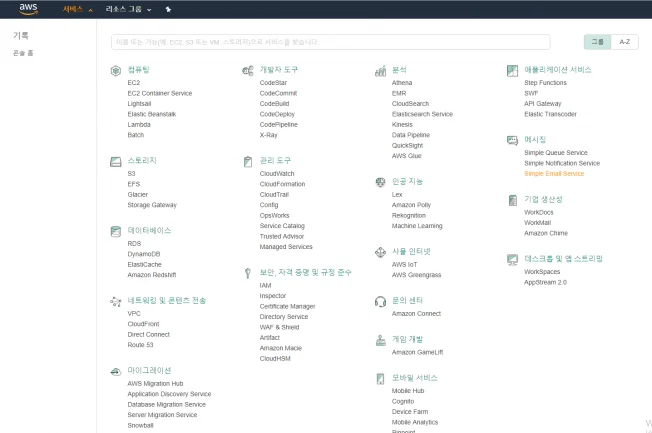
Task: Open 콘솔 홈 in sidebar
Action: click(x=23, y=53)
